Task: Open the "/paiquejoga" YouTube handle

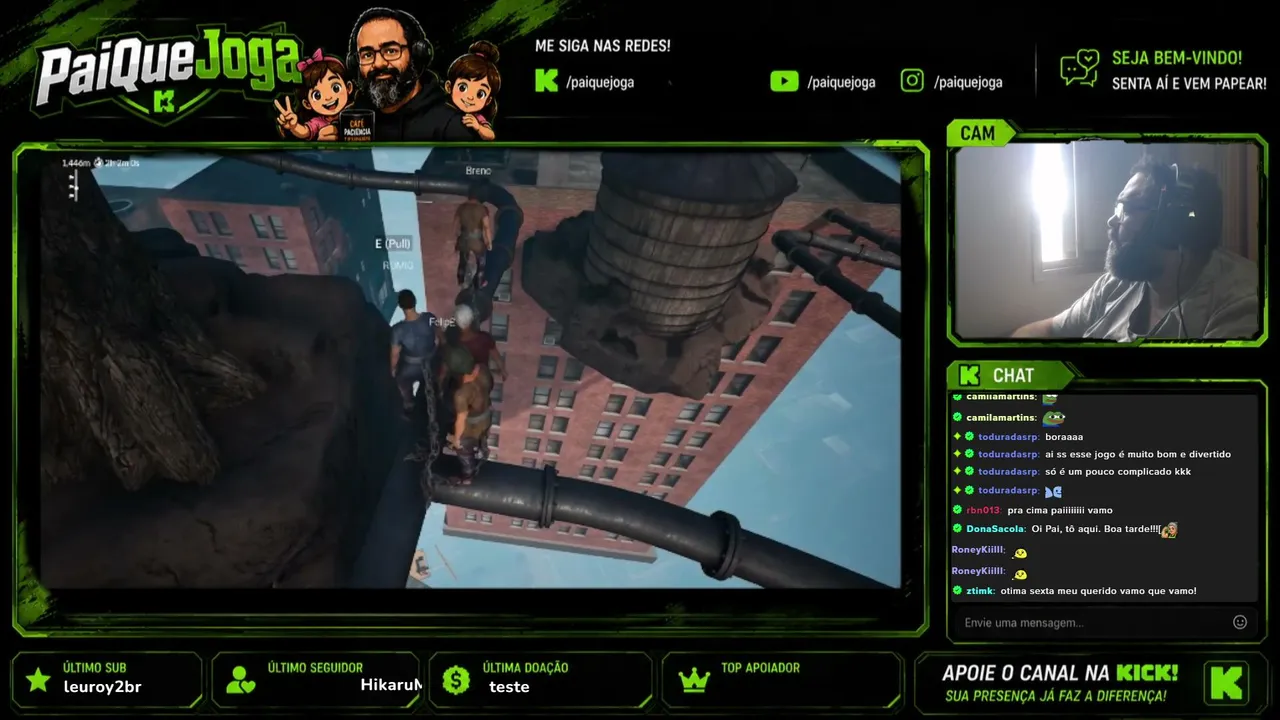Action: tap(841, 82)
